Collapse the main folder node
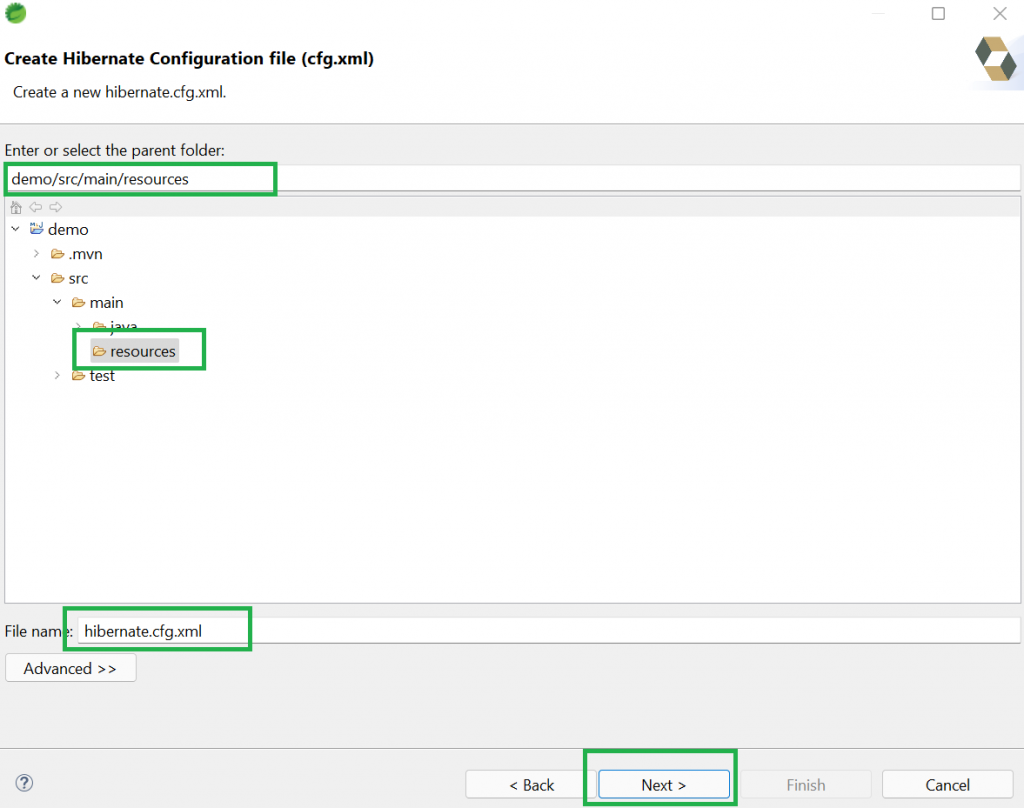 (57, 302)
